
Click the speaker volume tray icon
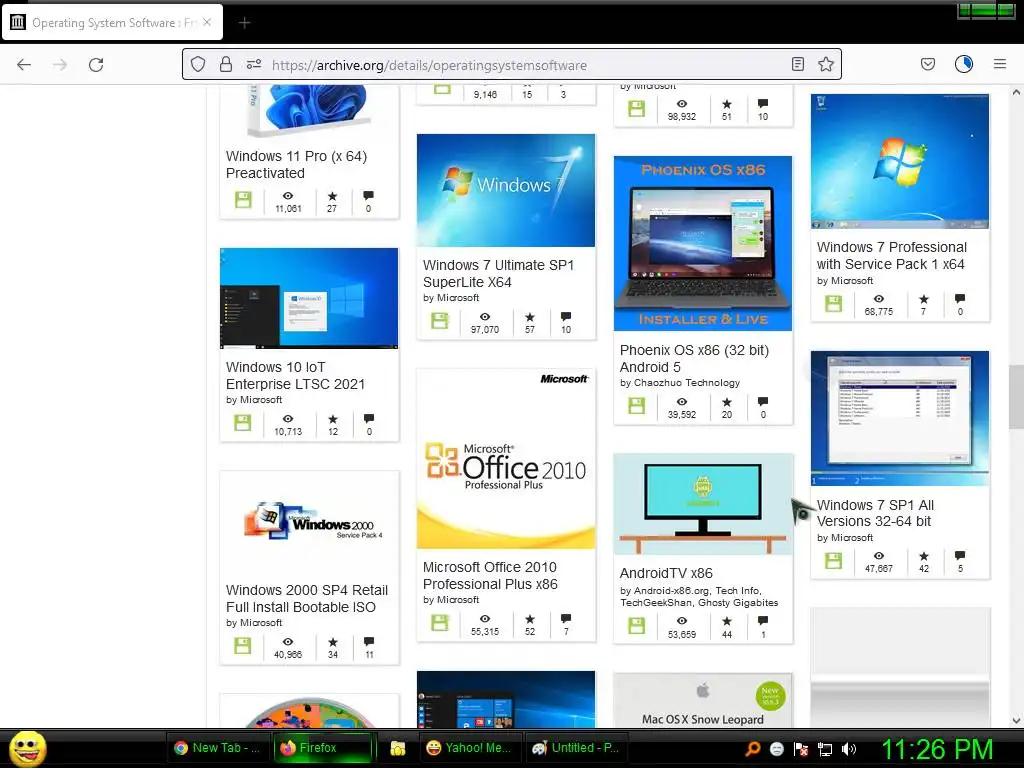pos(849,749)
